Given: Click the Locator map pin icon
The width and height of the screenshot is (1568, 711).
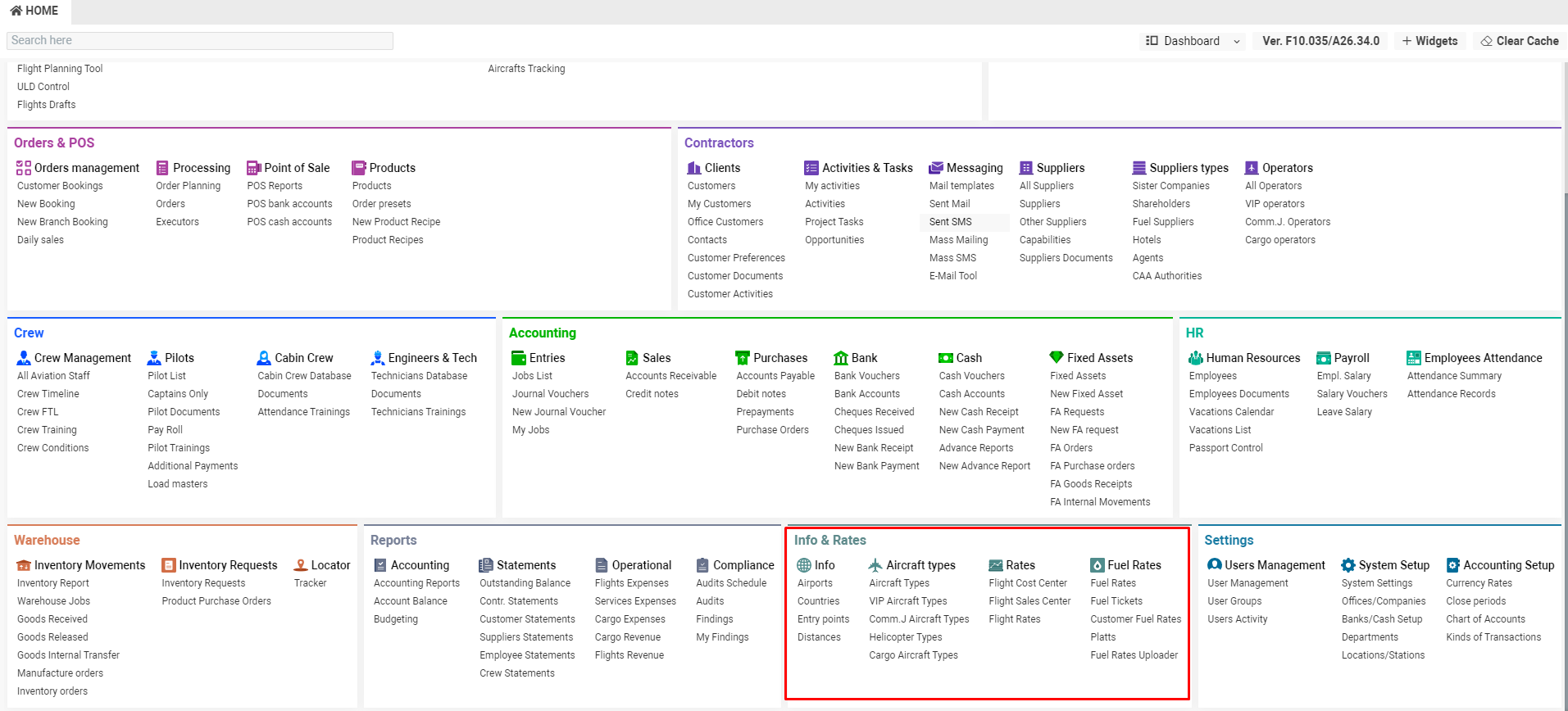Looking at the screenshot, I should click(x=301, y=565).
